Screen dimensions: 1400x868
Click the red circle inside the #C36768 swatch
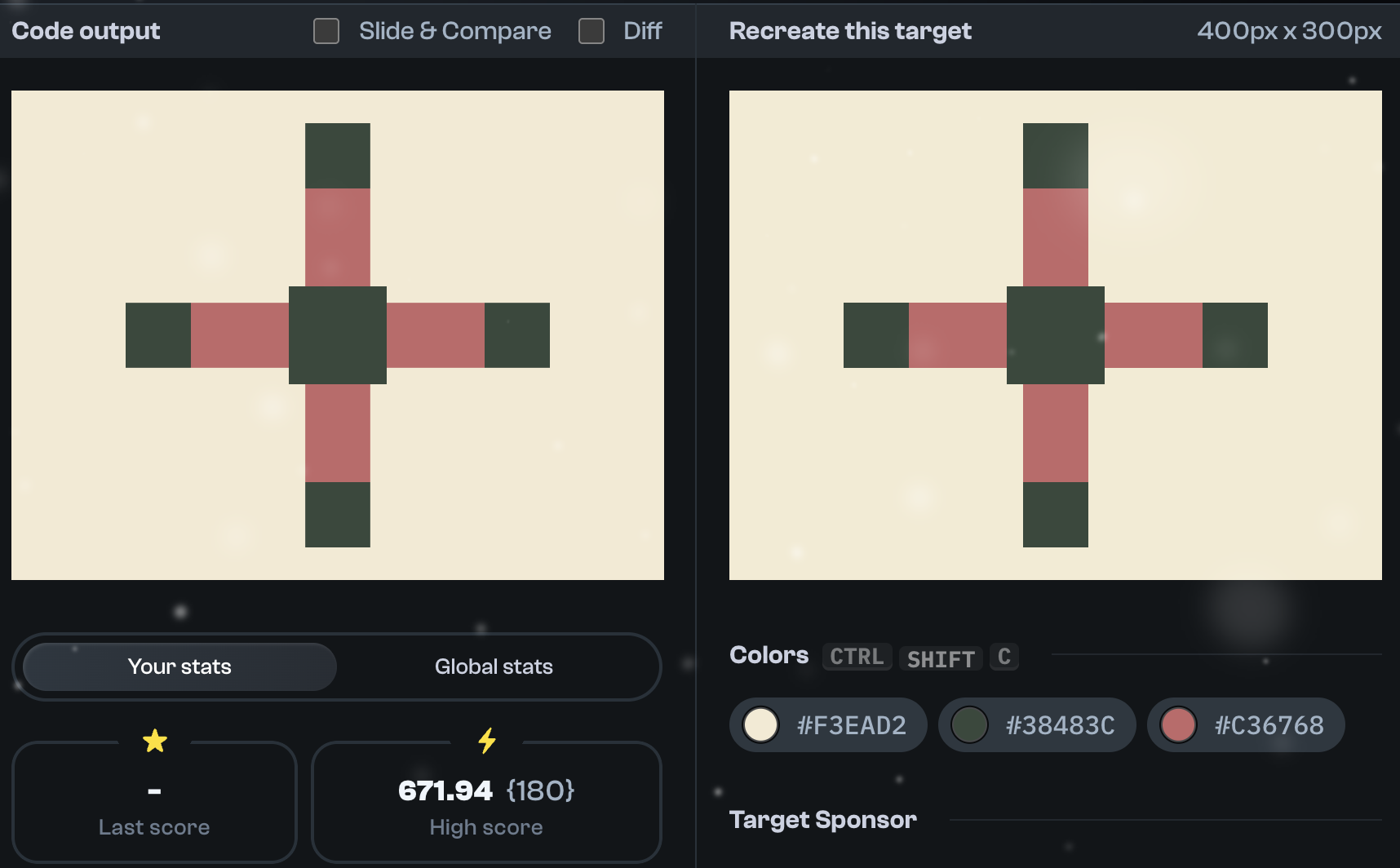pos(1179,724)
